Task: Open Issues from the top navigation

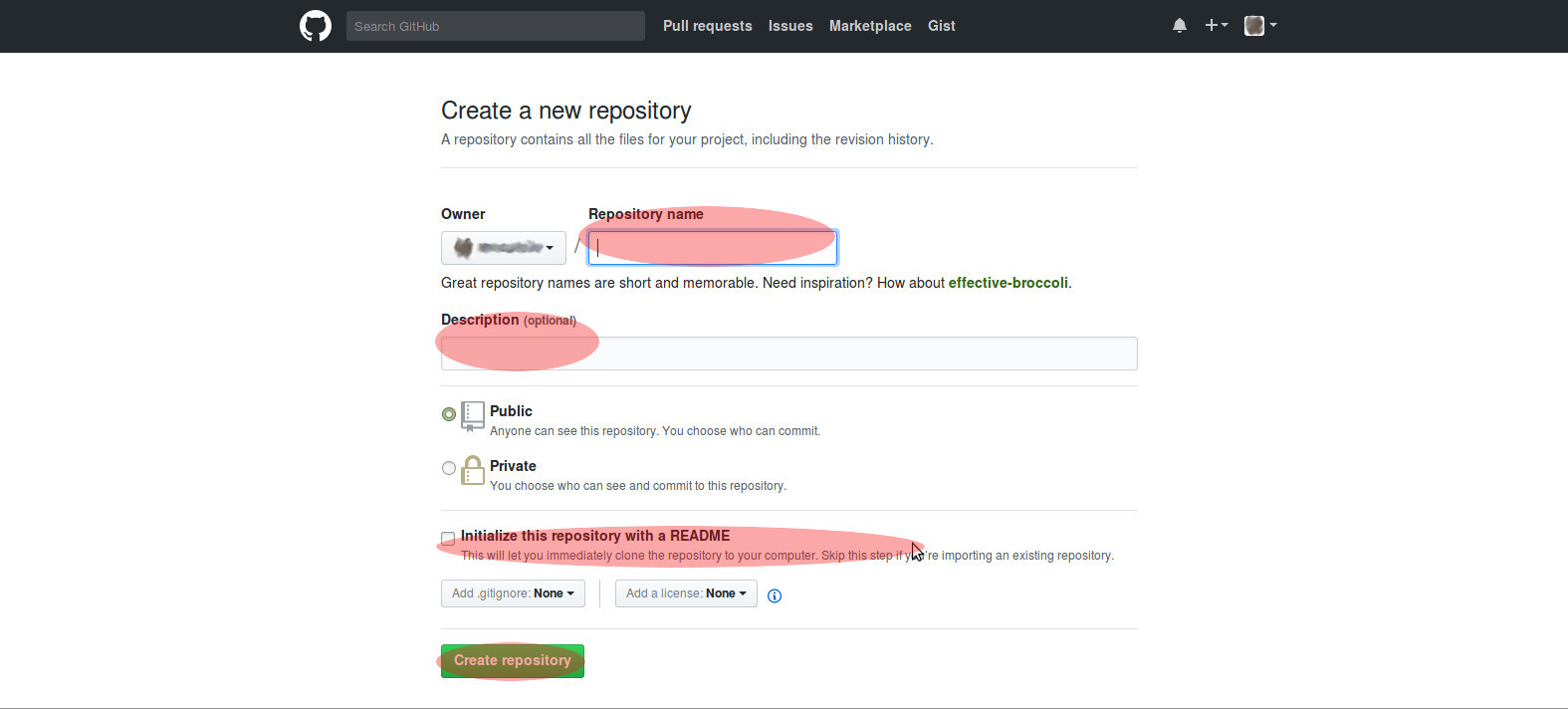Action: click(x=790, y=26)
